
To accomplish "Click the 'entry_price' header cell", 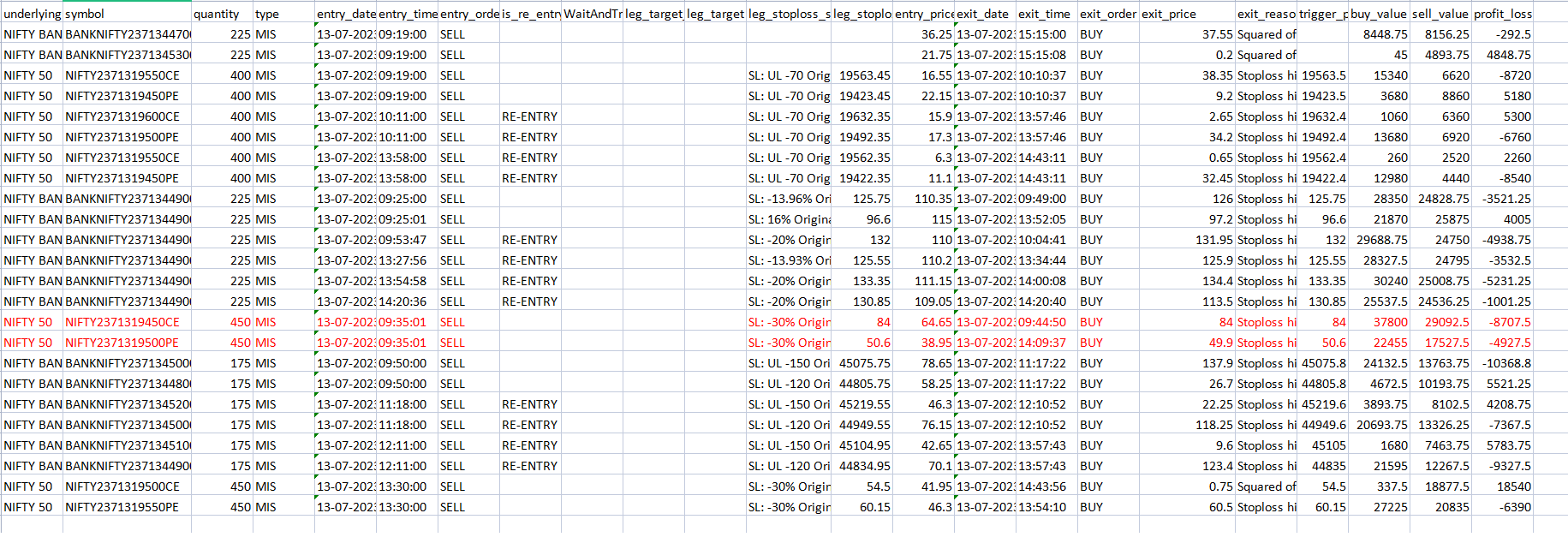I will (x=923, y=14).
